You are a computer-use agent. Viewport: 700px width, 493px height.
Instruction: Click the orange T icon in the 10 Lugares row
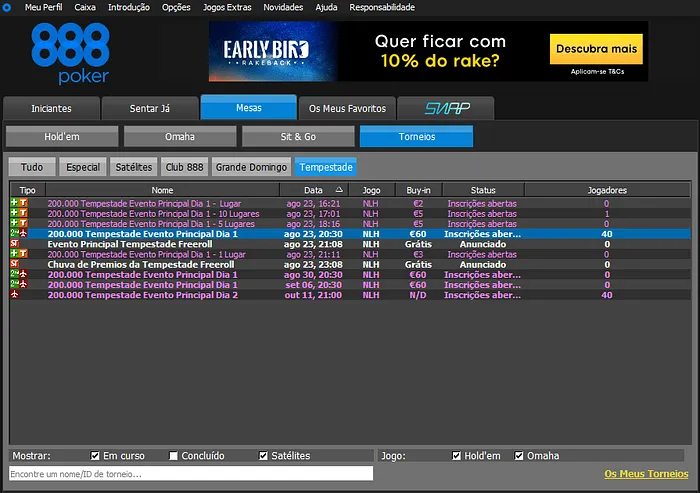coord(23,213)
